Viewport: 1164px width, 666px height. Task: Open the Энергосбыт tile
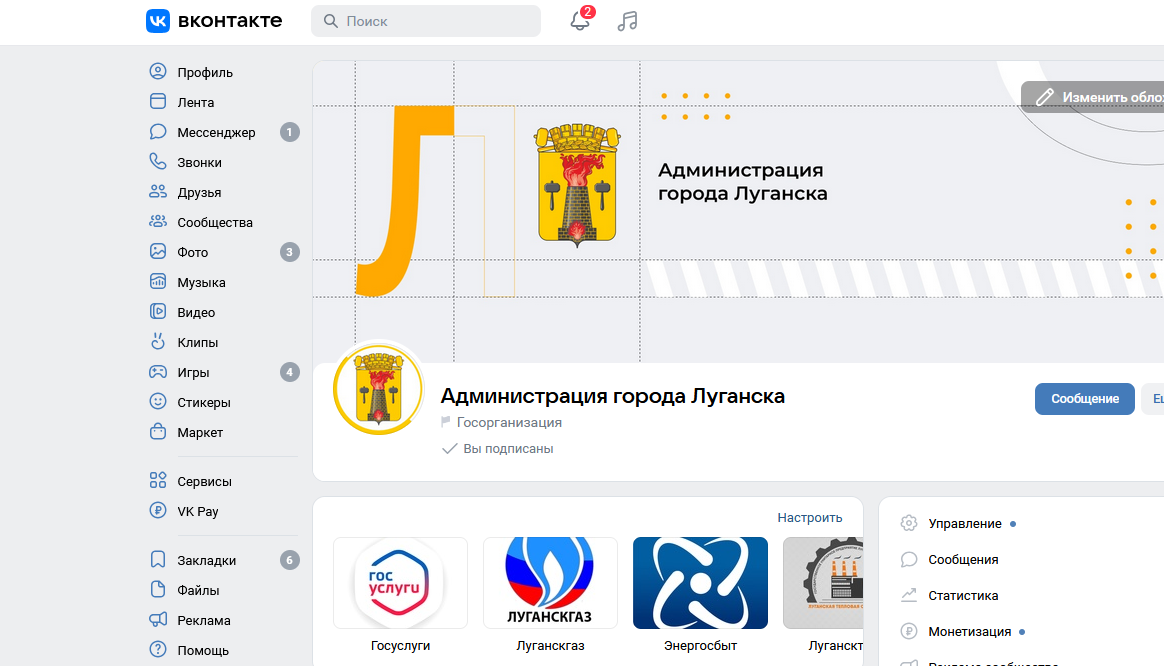tap(700, 595)
